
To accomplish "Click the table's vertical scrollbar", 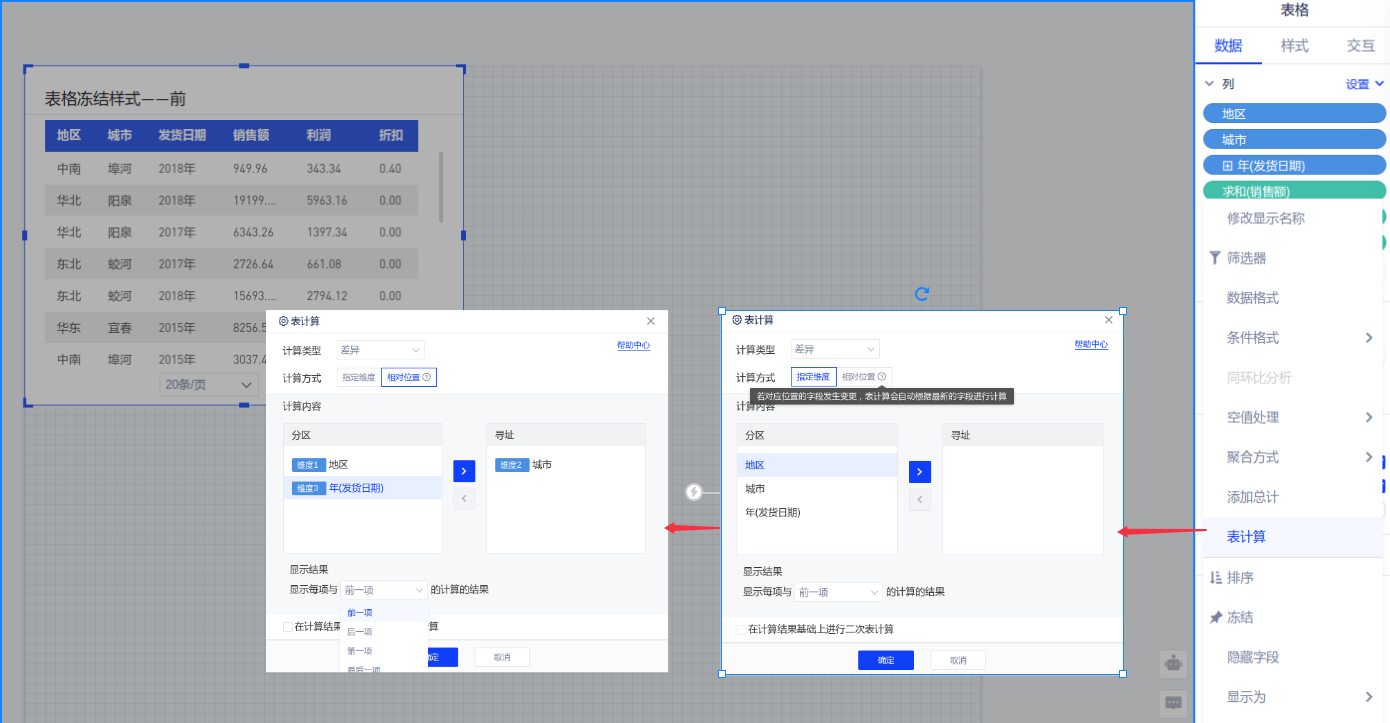I will point(441,187).
